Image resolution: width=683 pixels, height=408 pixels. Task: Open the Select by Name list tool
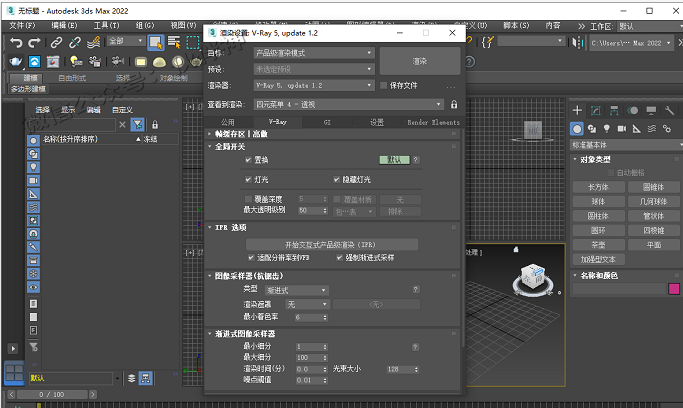pyautogui.click(x=174, y=42)
